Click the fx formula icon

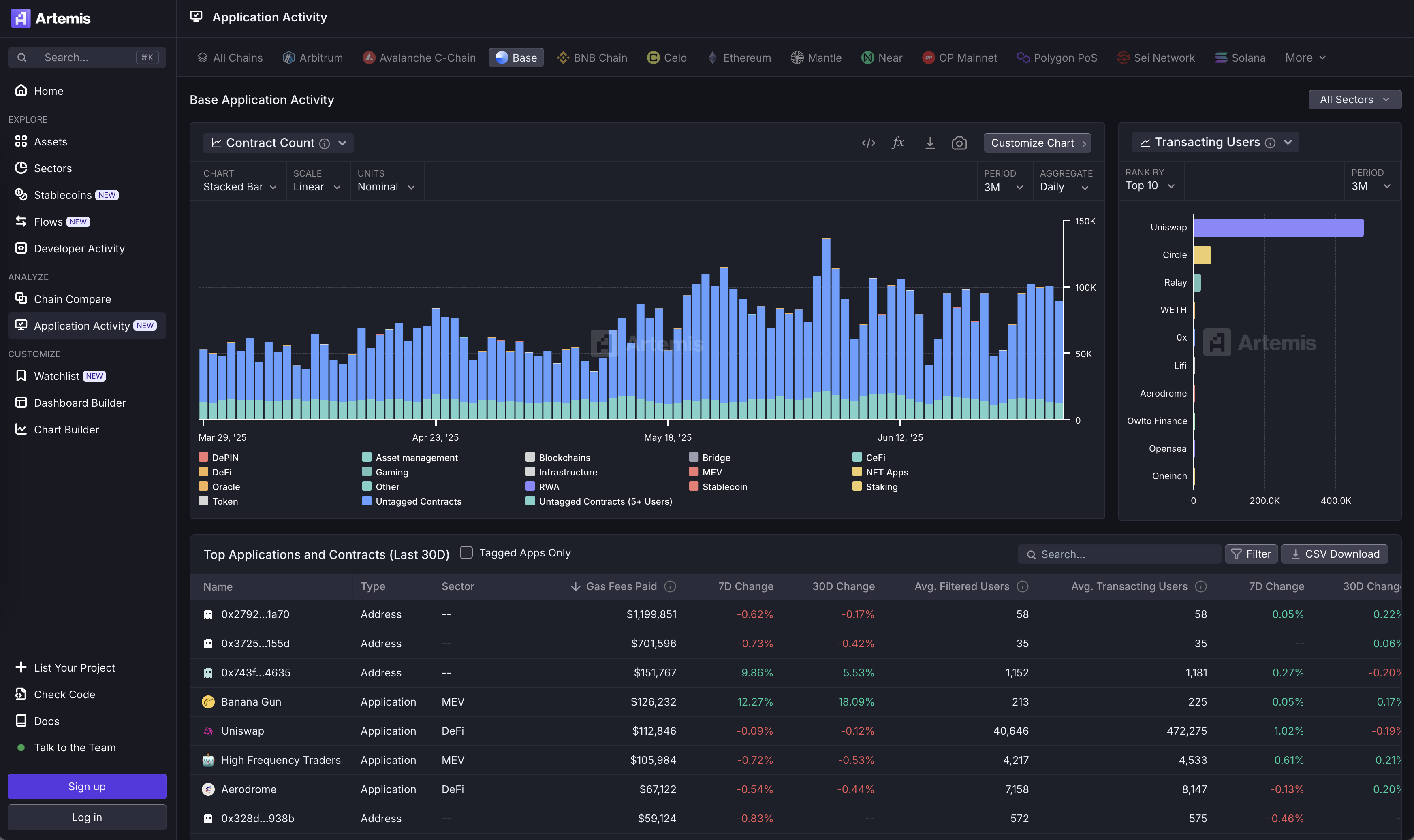(x=898, y=143)
